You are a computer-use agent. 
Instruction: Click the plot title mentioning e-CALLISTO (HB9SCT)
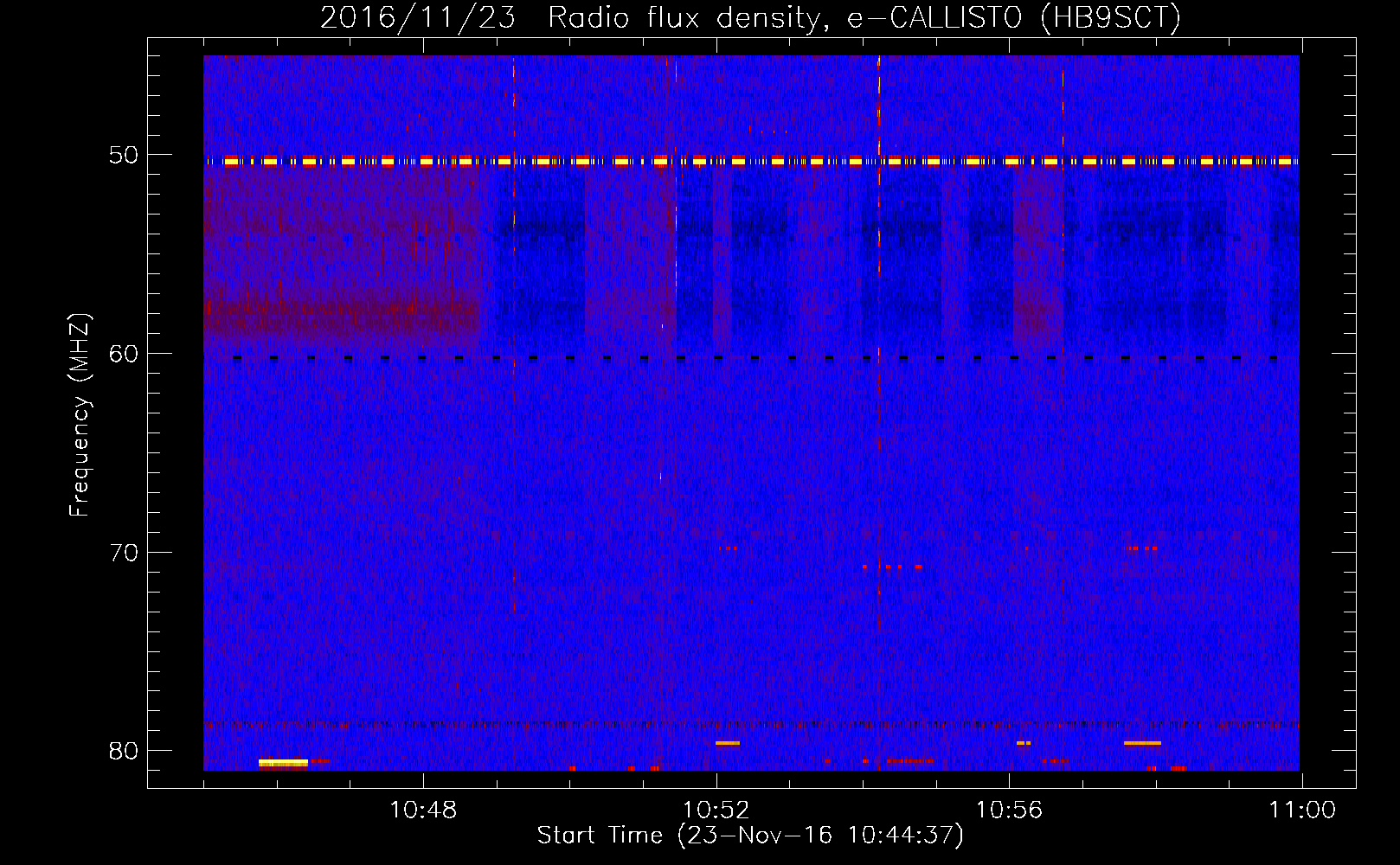pyautogui.click(x=750, y=17)
